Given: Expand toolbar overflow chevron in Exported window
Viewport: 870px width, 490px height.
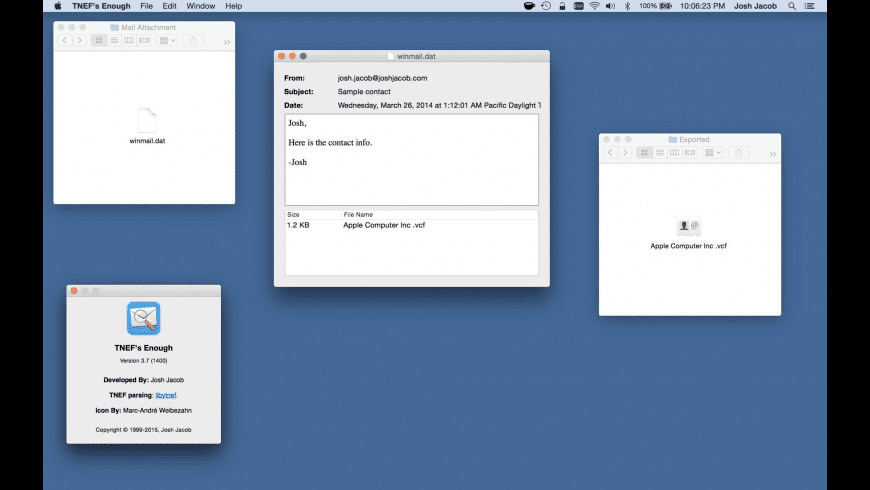Looking at the screenshot, I should [x=772, y=154].
